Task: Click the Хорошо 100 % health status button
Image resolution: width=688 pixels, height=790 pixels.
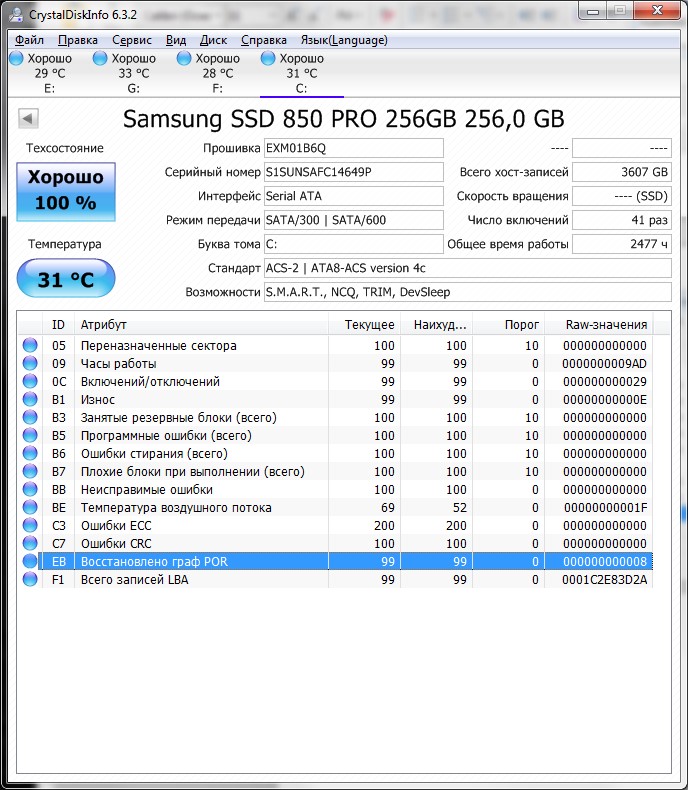Action: [66, 191]
